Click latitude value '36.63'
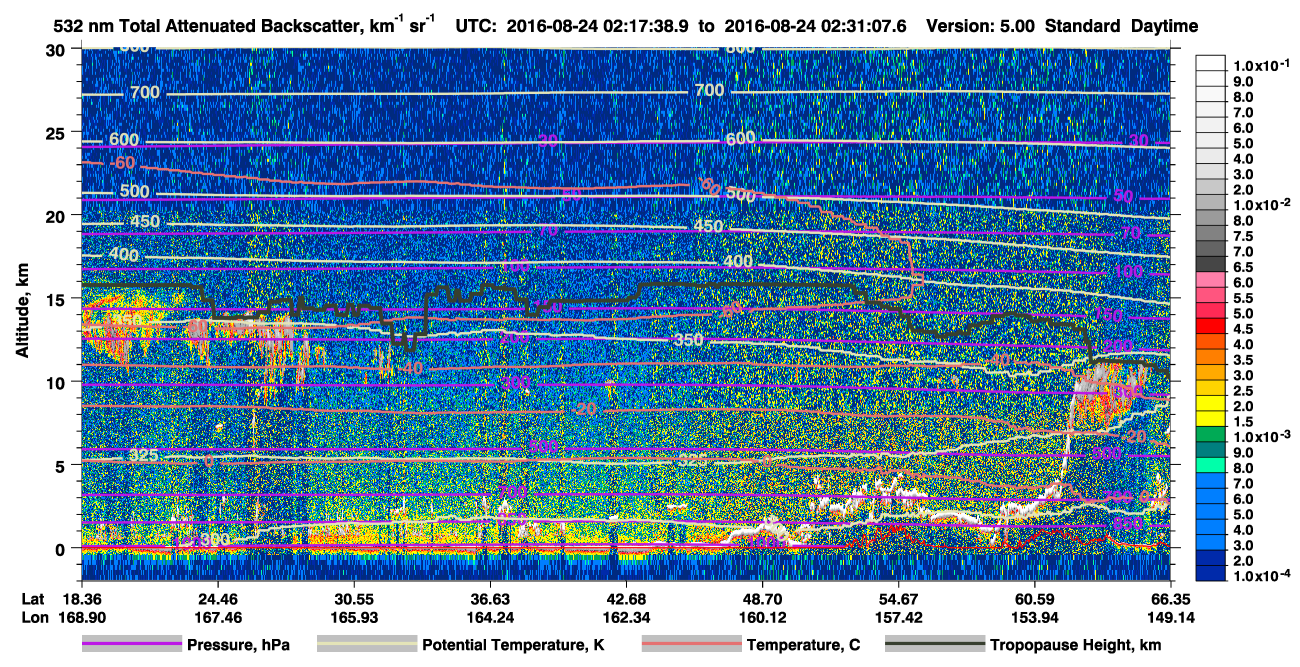The height and width of the screenshot is (667, 1300). coord(489,598)
